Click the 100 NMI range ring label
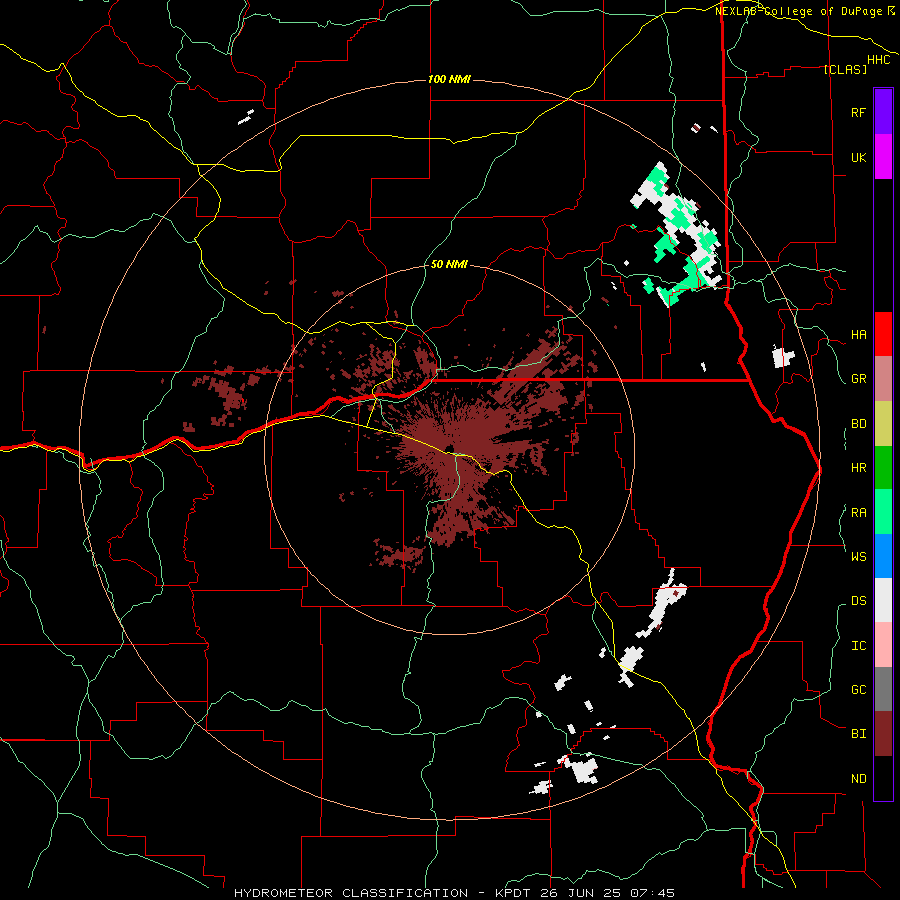This screenshot has height=900, width=900. [449, 79]
